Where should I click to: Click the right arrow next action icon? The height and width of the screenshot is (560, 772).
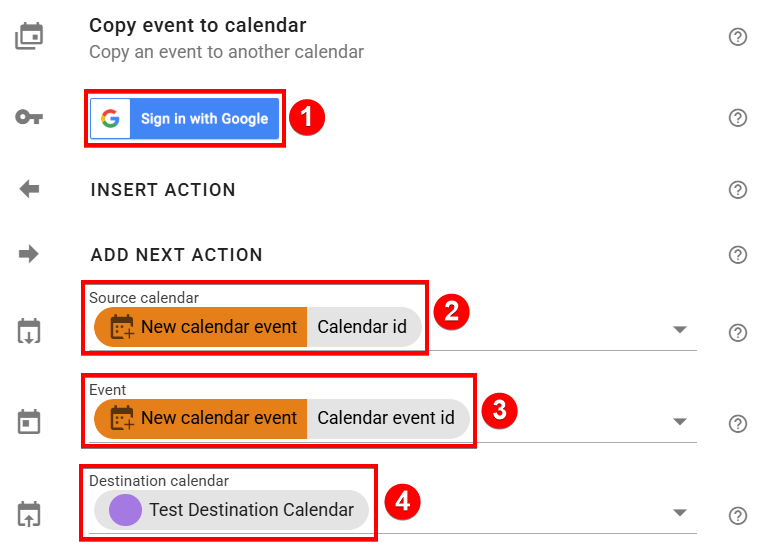click(29, 254)
